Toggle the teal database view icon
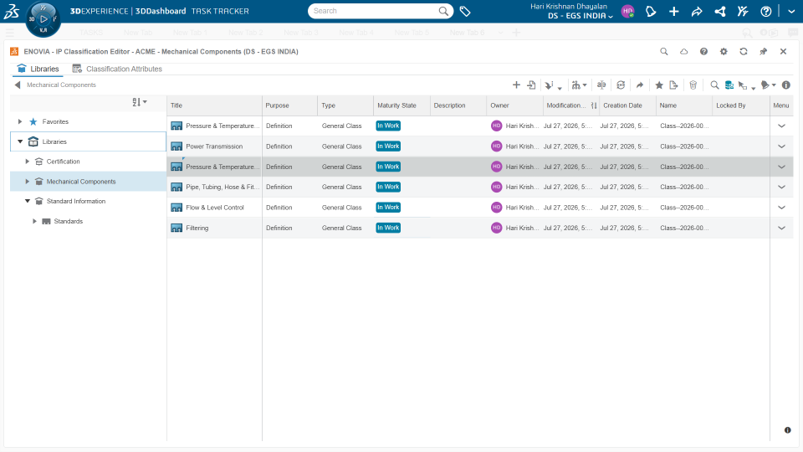This screenshot has height=452, width=803. coord(729,85)
